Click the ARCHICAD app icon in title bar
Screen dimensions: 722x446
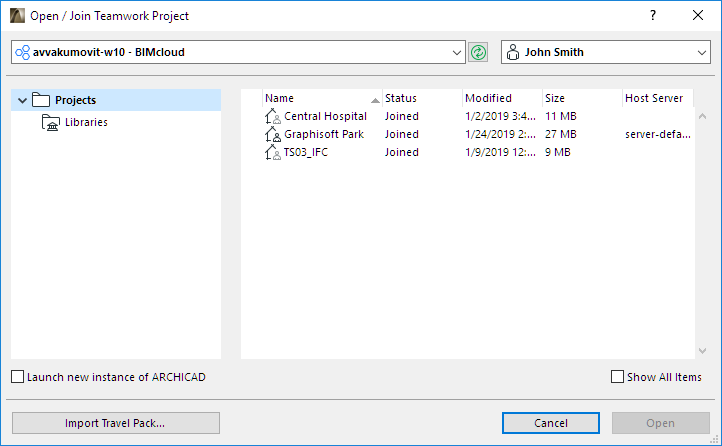[17, 15]
